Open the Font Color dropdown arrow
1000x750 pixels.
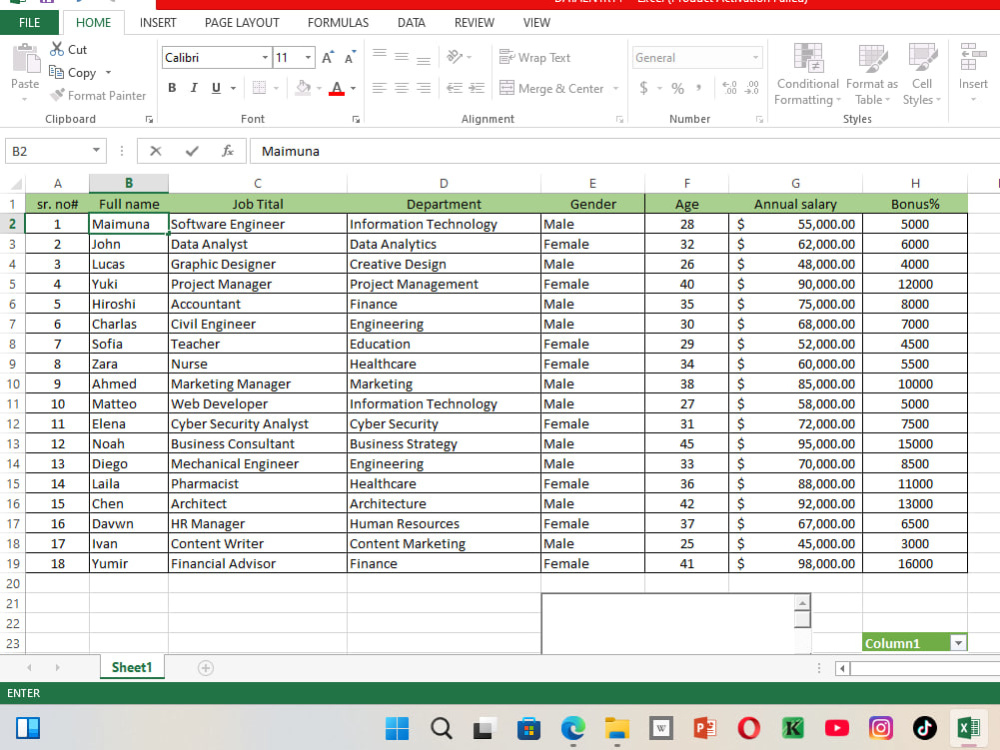353,88
